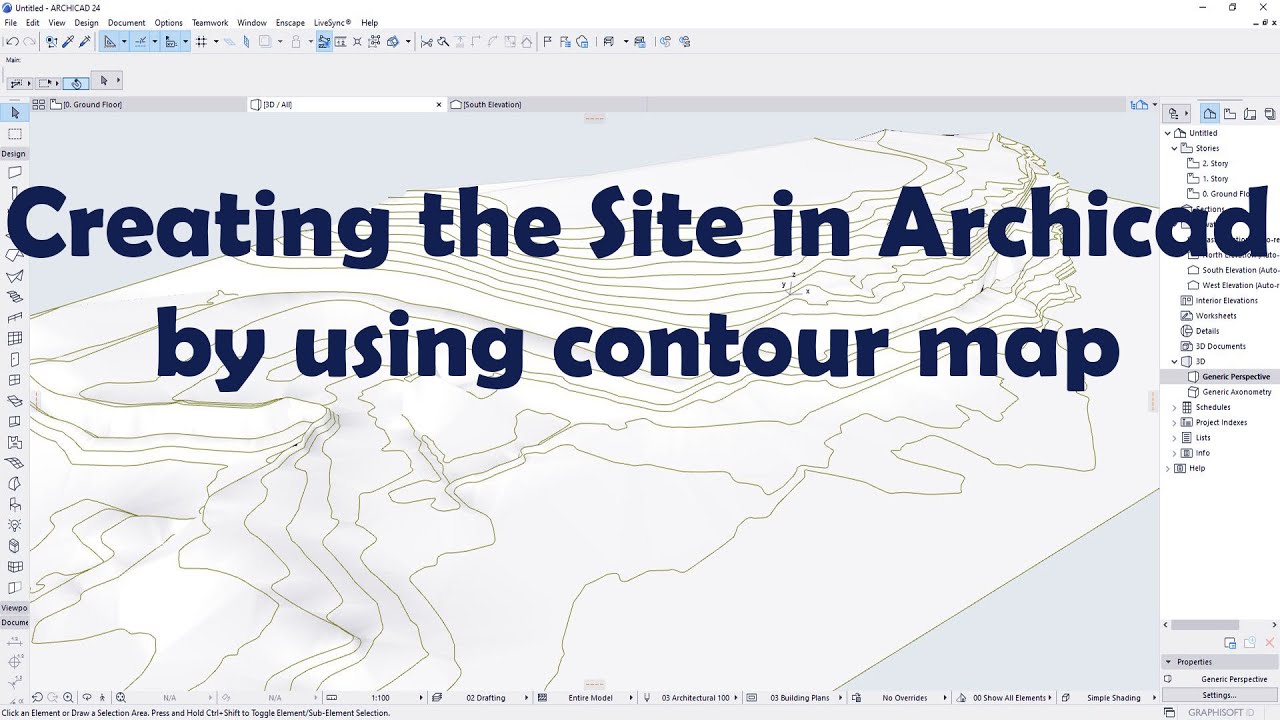Select the Curtain Wall tool in Toolbox
Image resolution: width=1280 pixels, height=720 pixels.
click(14, 339)
